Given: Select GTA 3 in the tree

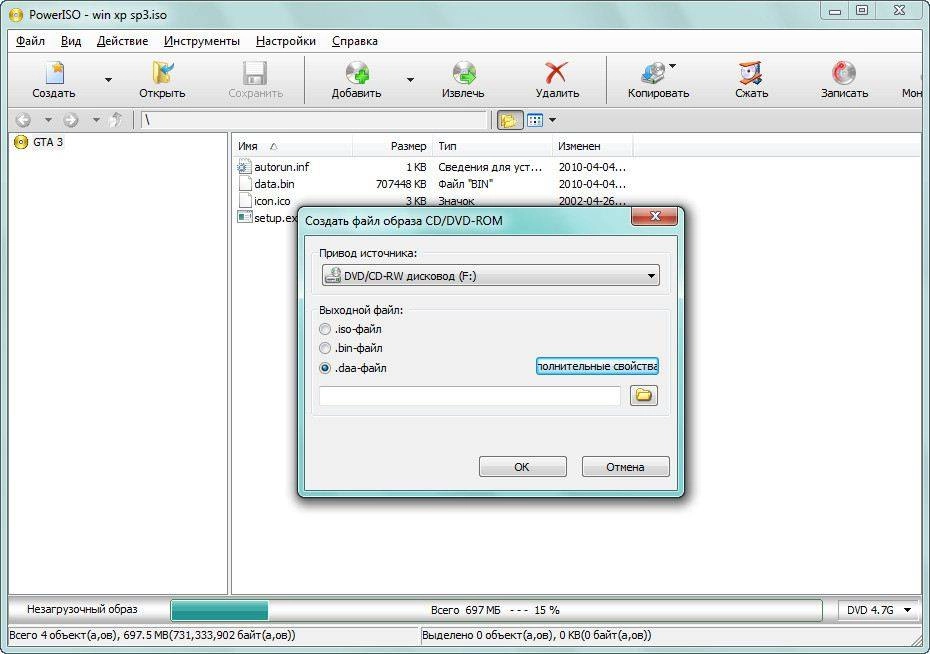Looking at the screenshot, I should click(47, 142).
